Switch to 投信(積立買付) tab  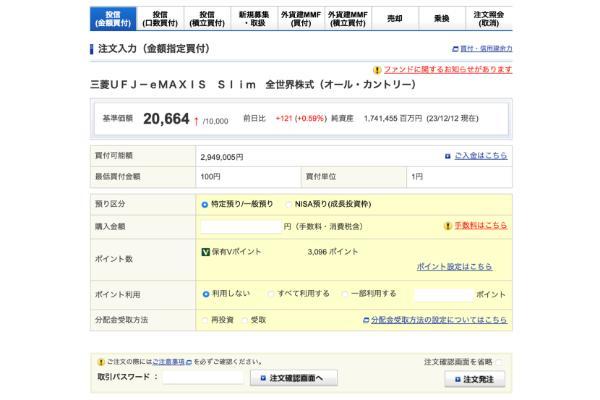(x=207, y=19)
